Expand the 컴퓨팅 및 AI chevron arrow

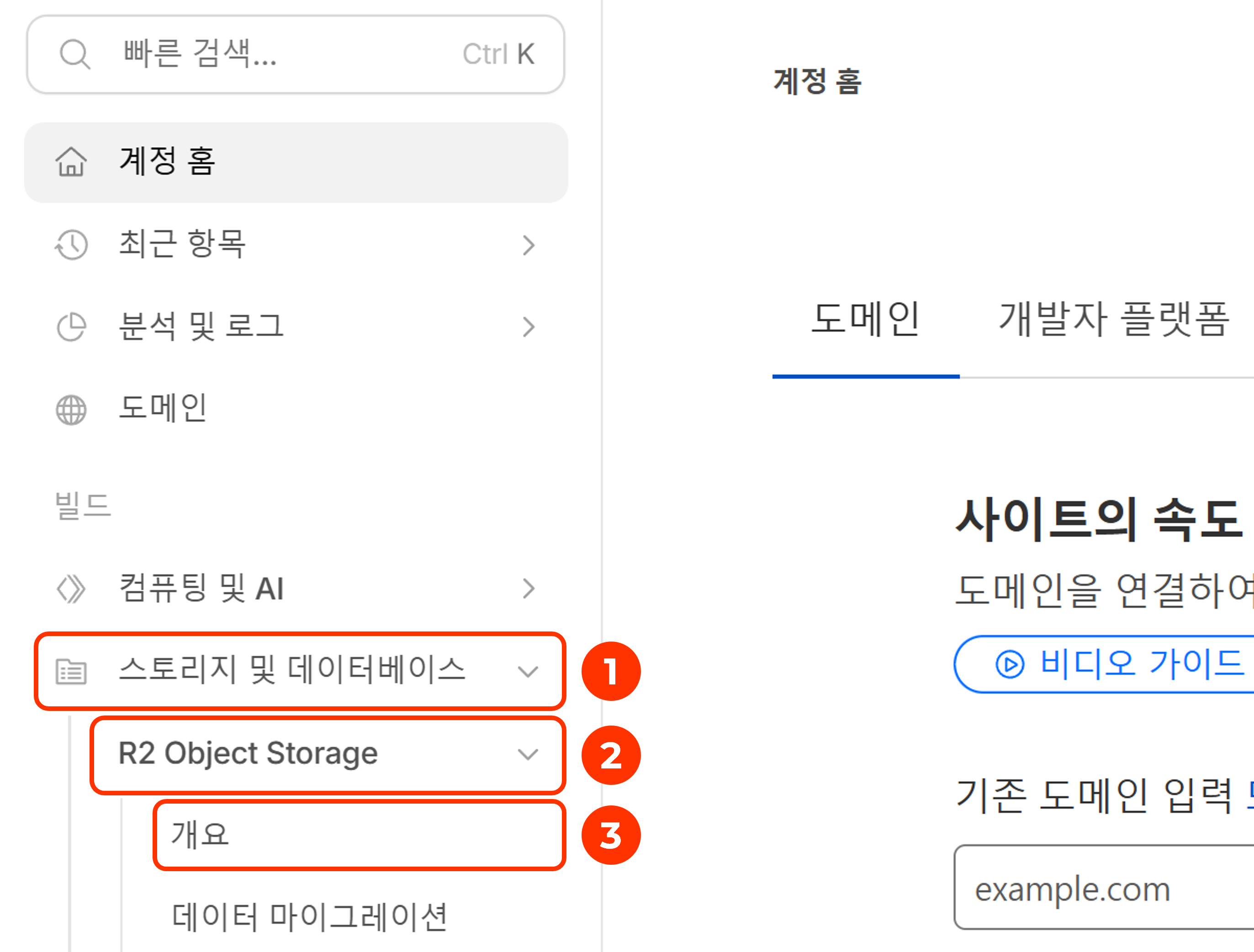(x=529, y=589)
